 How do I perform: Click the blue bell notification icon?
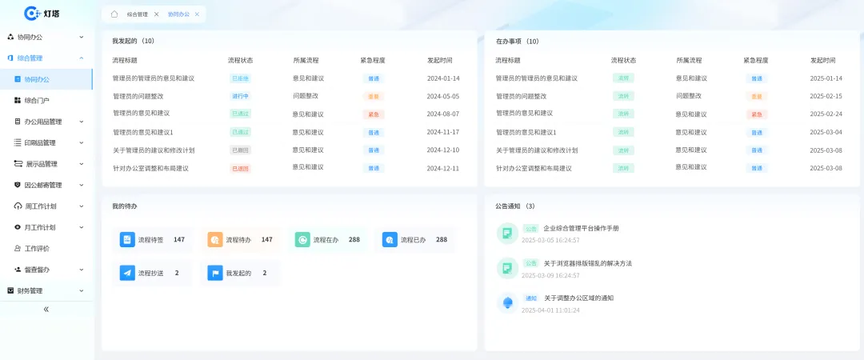[x=507, y=303]
